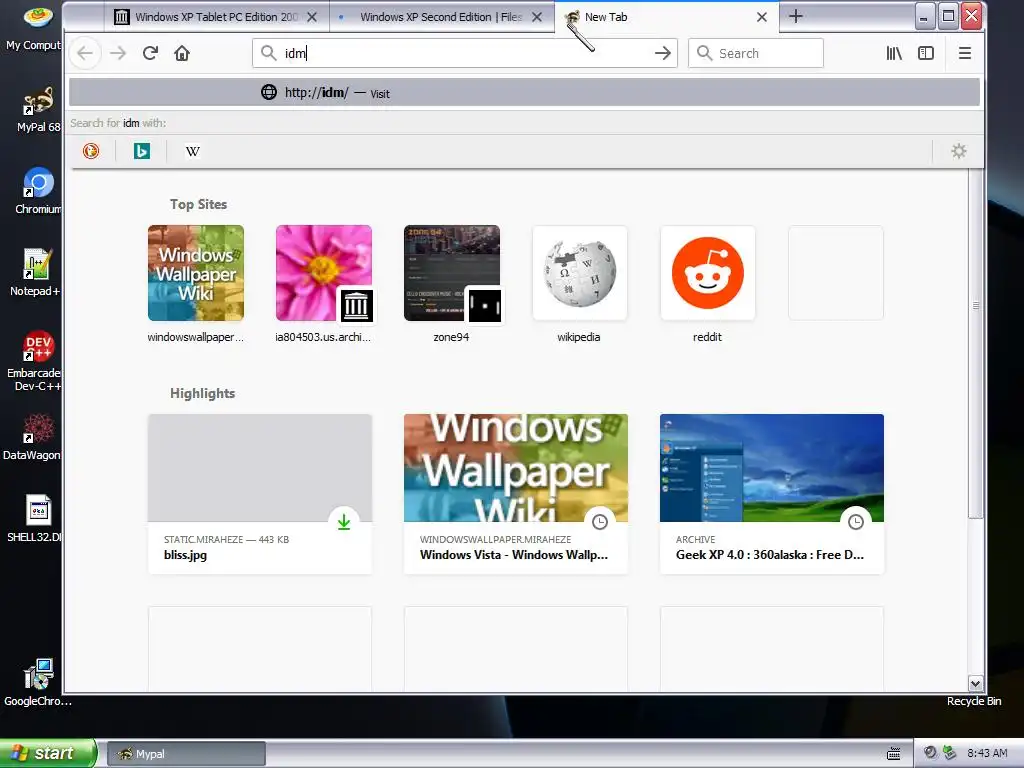Open Chromium desktop shortcut
Screen dimensions: 1024x768
[x=38, y=191]
